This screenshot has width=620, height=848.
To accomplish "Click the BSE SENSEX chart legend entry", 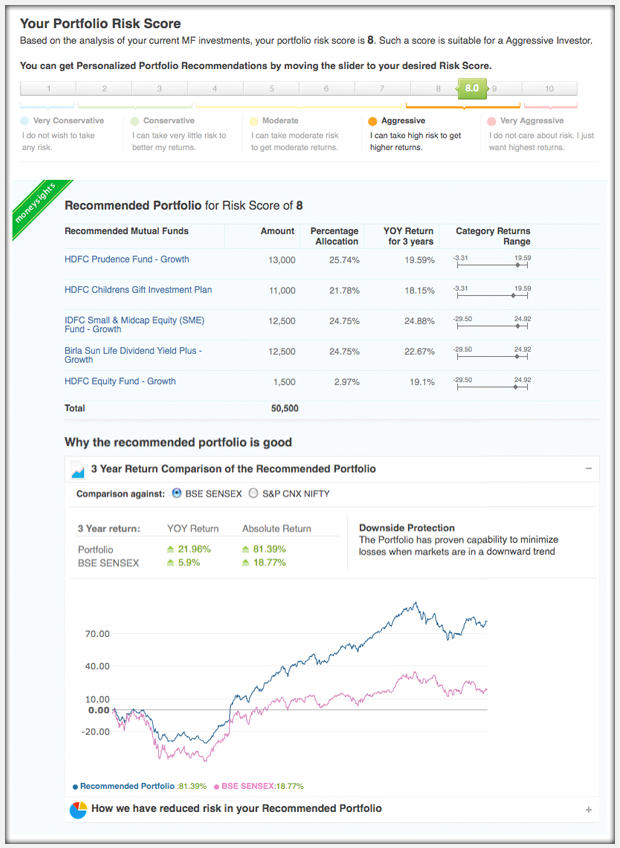I will click(x=259, y=786).
